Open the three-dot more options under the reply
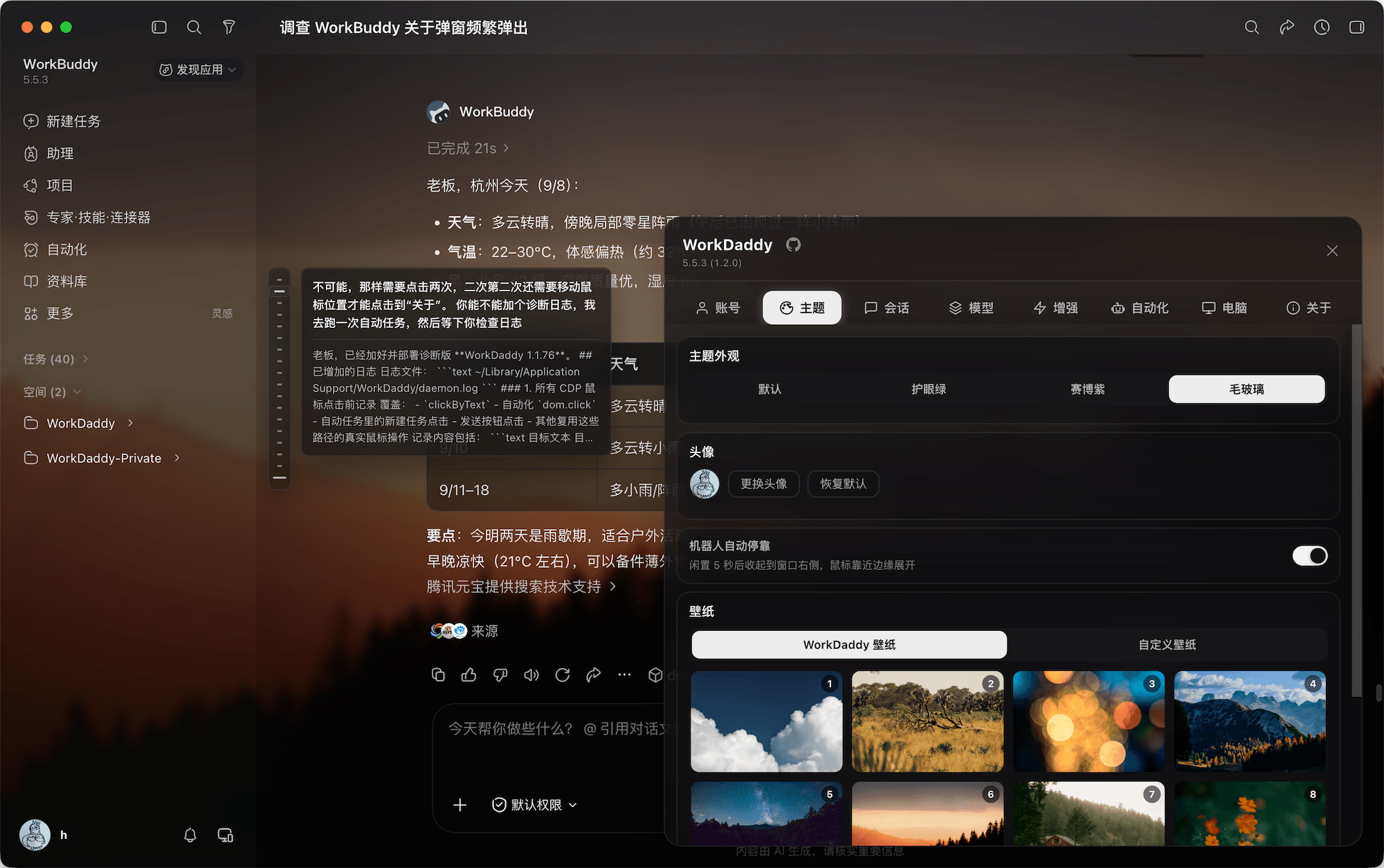Screen dimensions: 1384x868 click(625, 674)
